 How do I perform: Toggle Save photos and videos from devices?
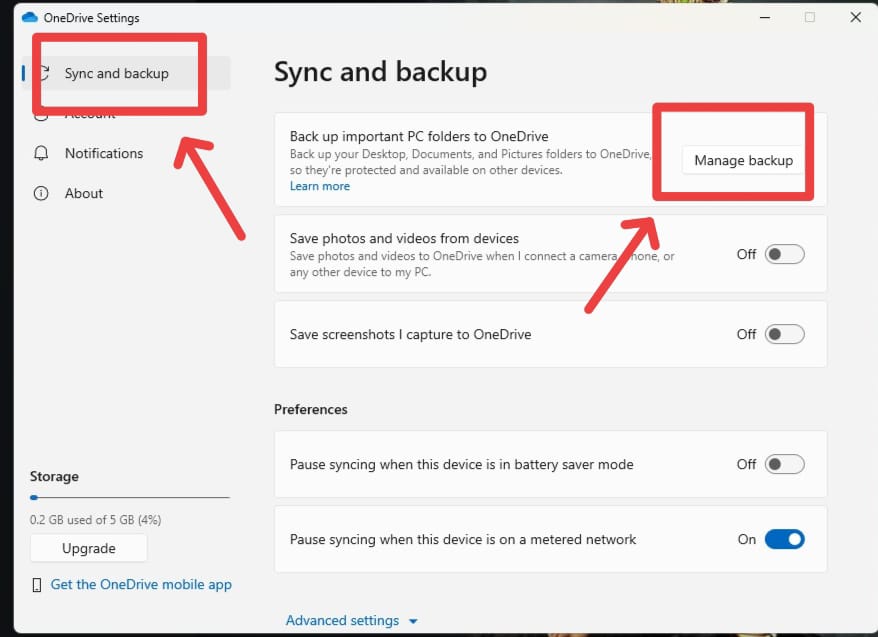(x=784, y=254)
